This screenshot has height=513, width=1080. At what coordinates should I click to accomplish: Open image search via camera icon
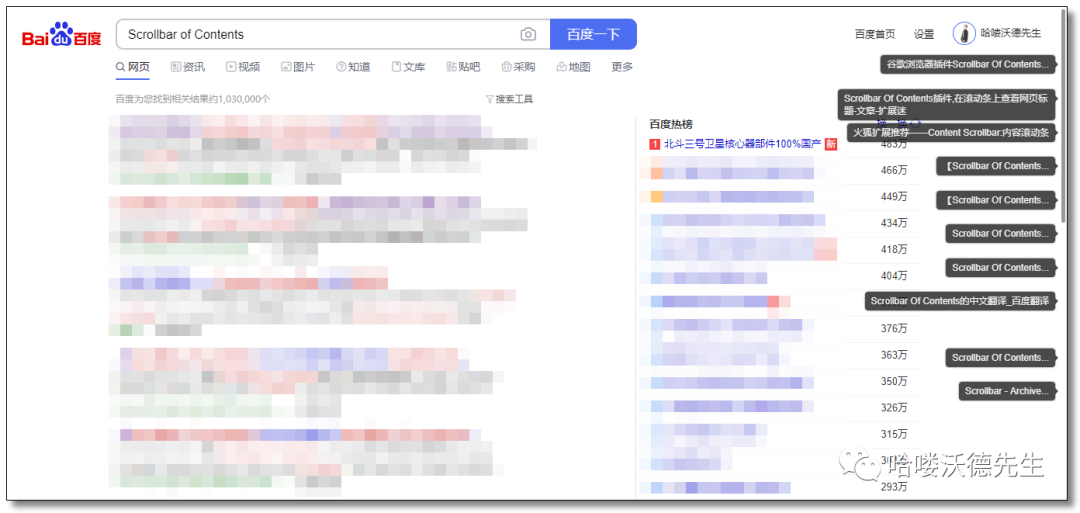coord(528,34)
